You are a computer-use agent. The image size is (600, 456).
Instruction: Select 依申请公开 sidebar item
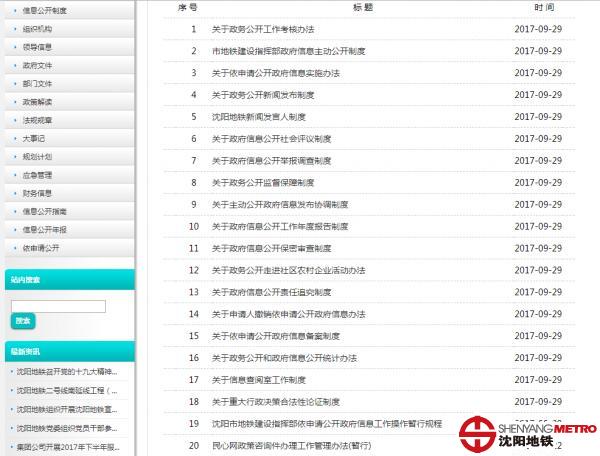[x=41, y=248]
